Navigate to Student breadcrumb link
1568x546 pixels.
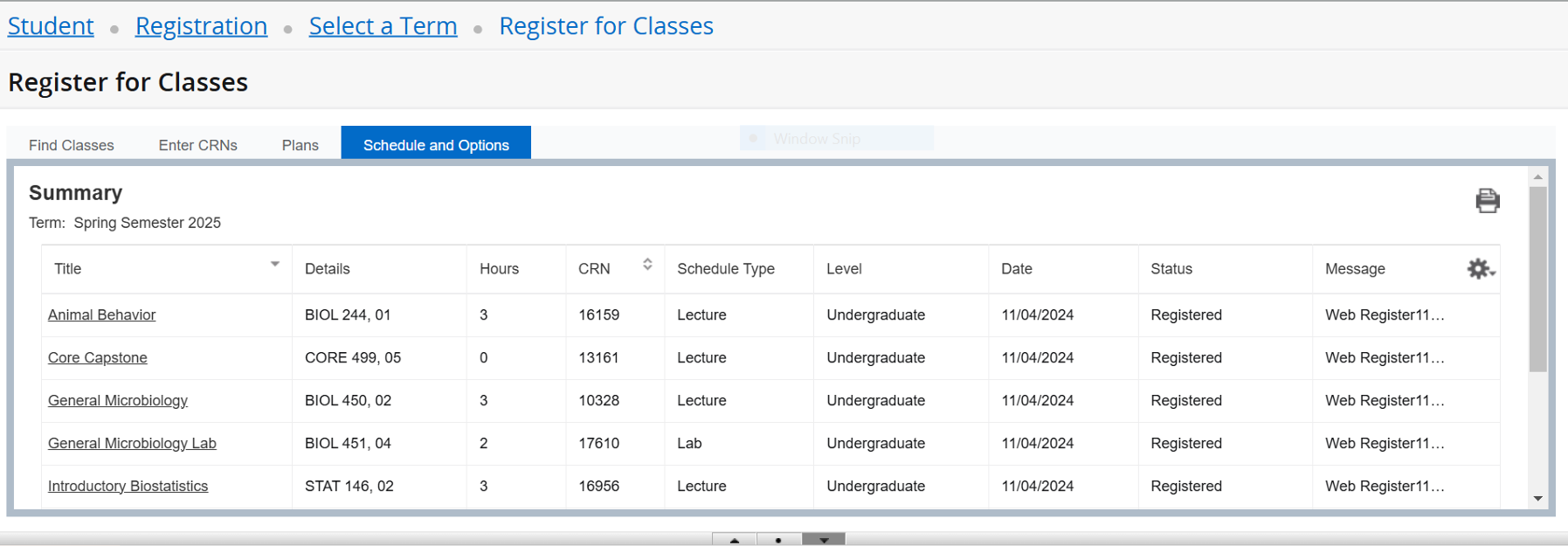[51, 26]
